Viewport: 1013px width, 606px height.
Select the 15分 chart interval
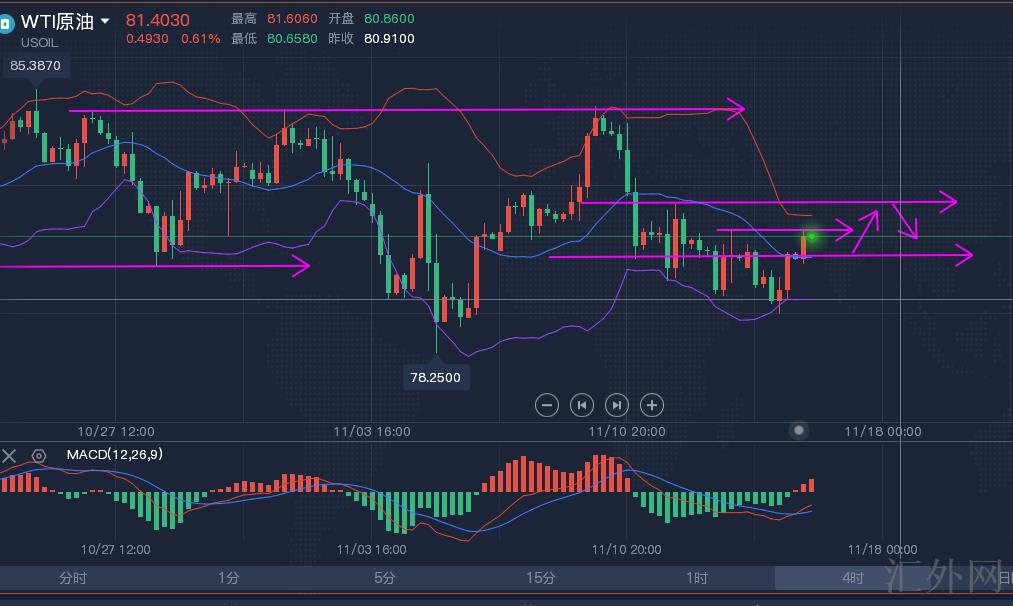(x=540, y=578)
